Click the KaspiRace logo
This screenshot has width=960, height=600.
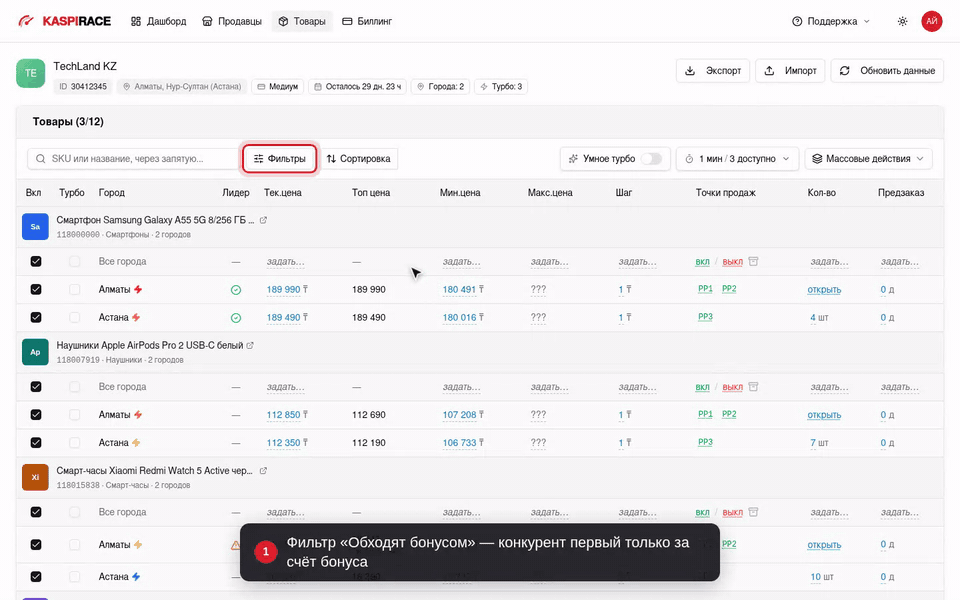[x=64, y=21]
